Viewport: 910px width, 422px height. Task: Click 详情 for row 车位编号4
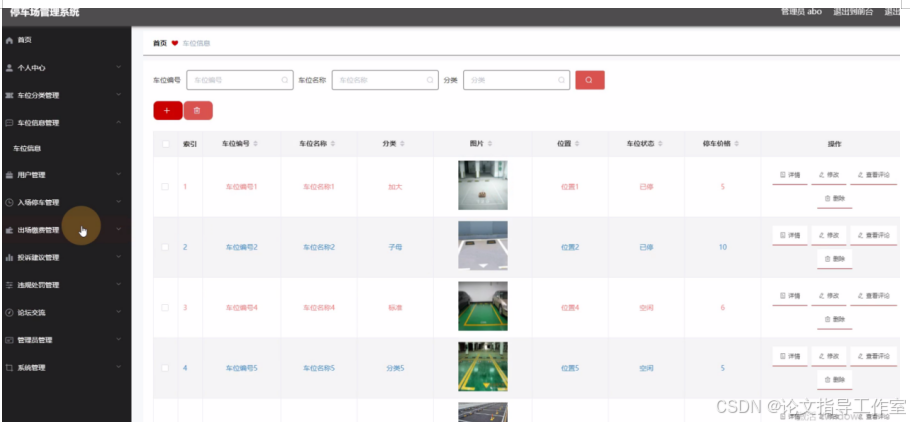[x=790, y=295]
